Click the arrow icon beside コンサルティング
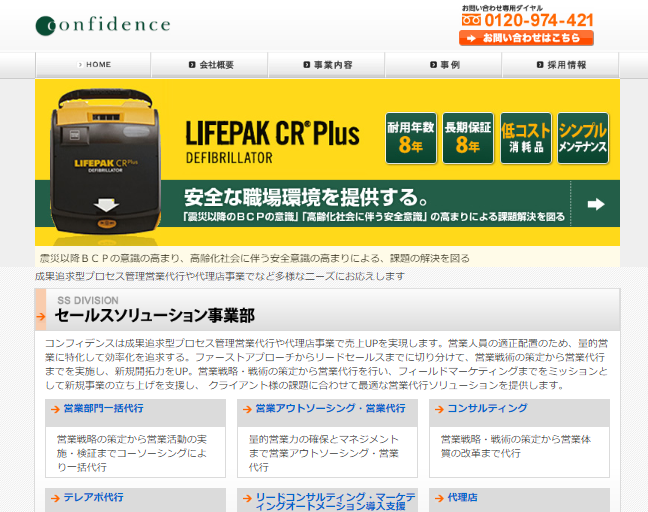This screenshot has height=512, width=648. (x=439, y=409)
